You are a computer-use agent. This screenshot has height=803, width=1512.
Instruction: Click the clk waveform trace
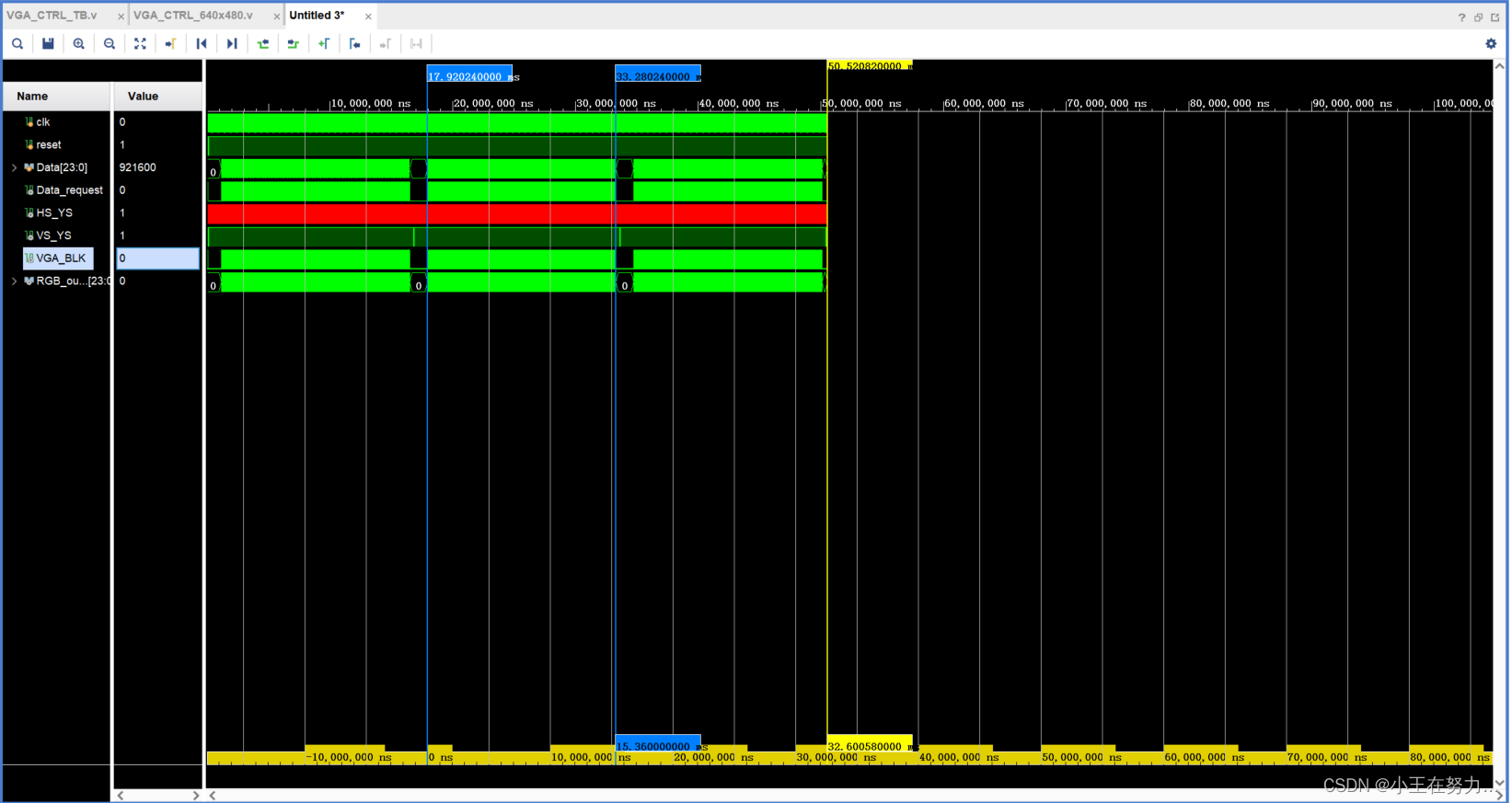[x=517, y=122]
